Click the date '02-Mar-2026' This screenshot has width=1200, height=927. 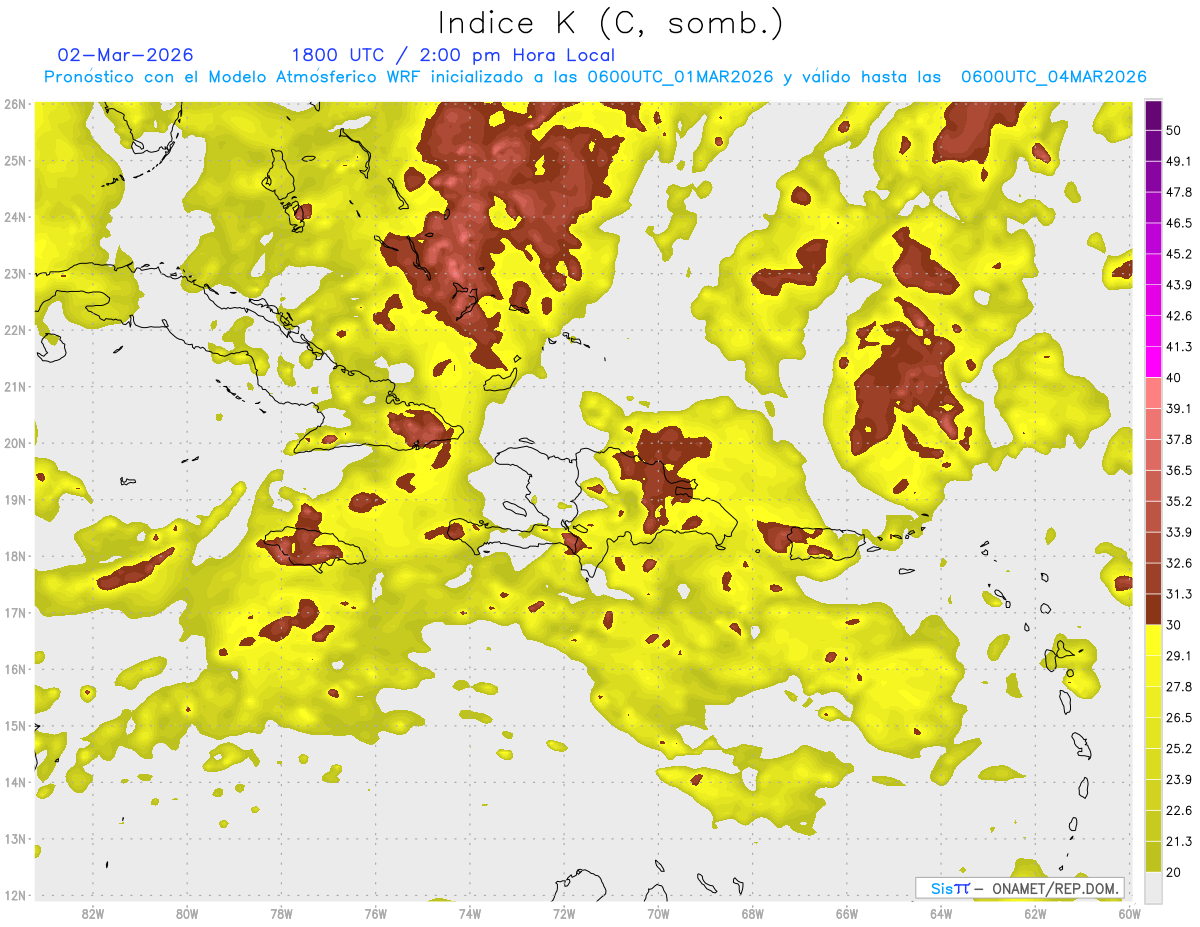[126, 55]
